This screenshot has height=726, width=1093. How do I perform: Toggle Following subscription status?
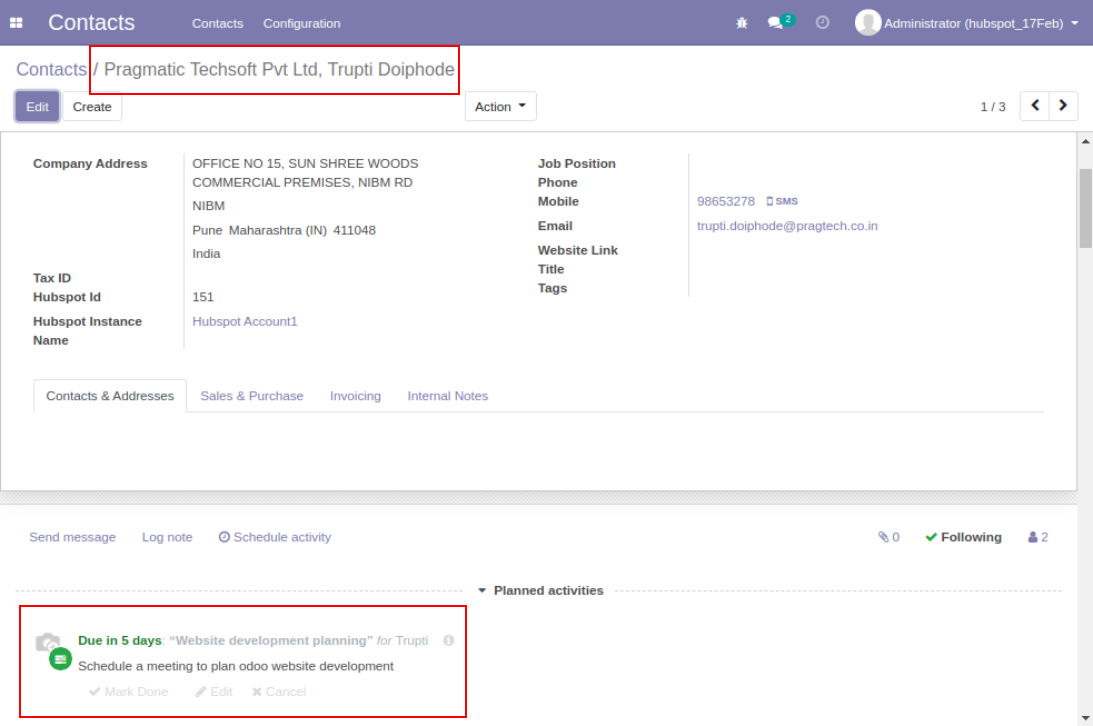pyautogui.click(x=963, y=537)
